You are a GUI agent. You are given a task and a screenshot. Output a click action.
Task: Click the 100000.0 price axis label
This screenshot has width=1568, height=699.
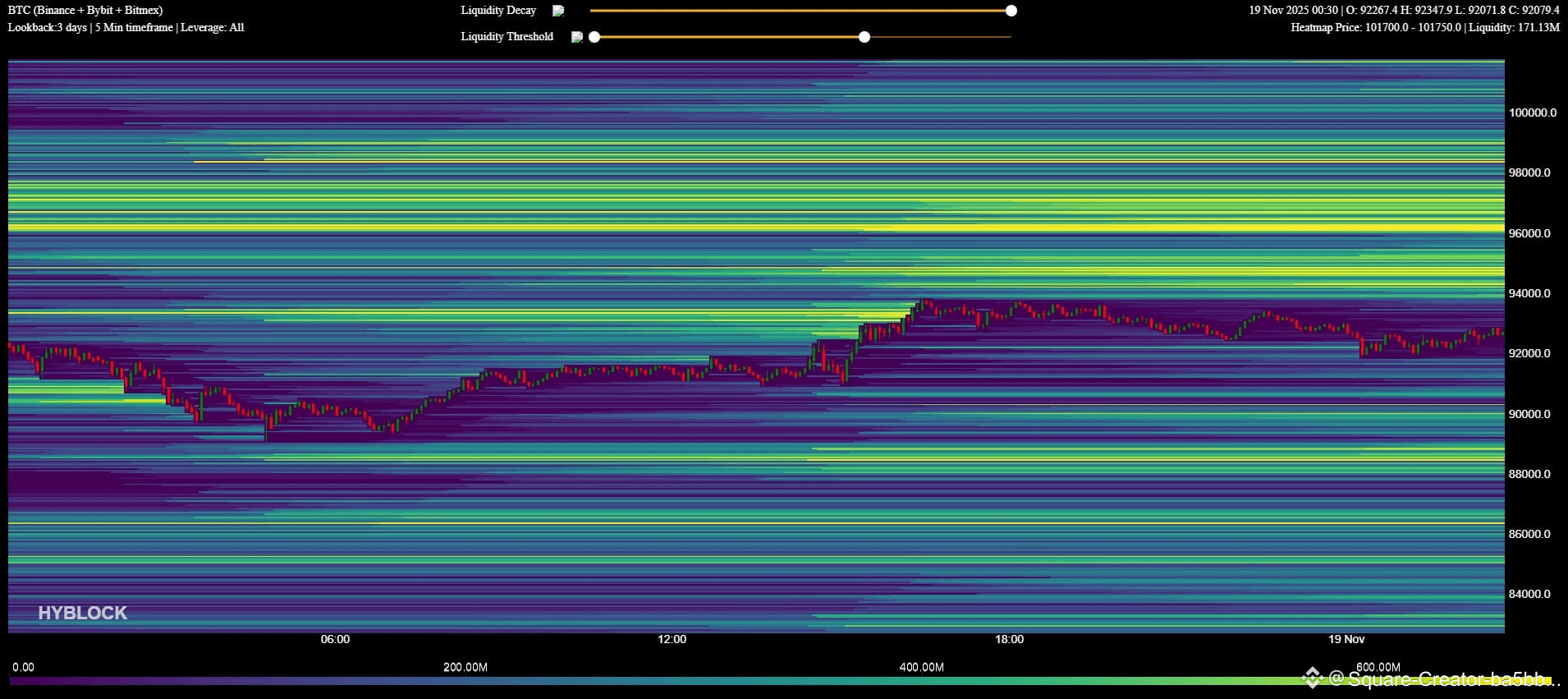(1532, 113)
